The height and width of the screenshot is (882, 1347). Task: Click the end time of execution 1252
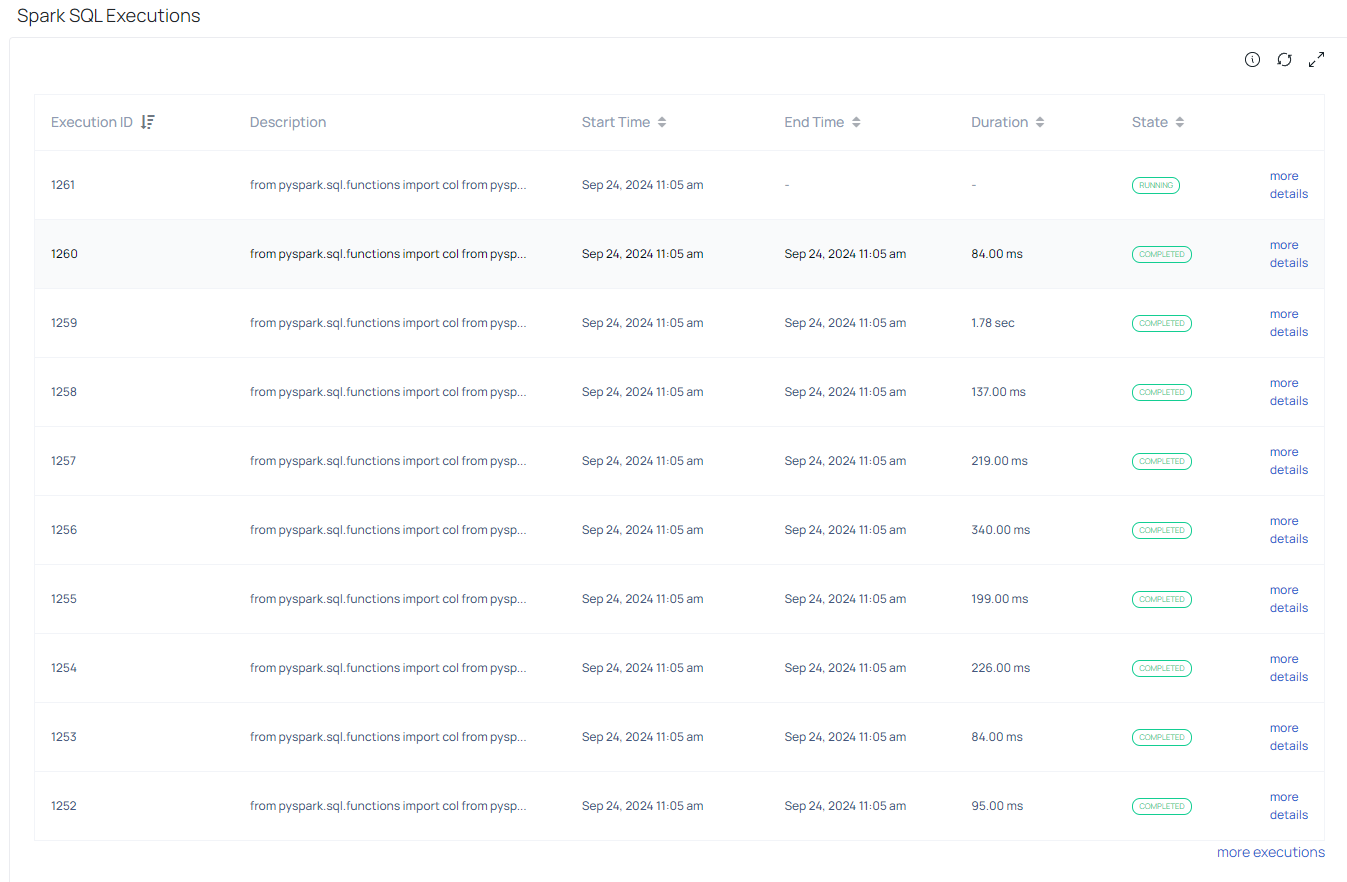(x=845, y=806)
